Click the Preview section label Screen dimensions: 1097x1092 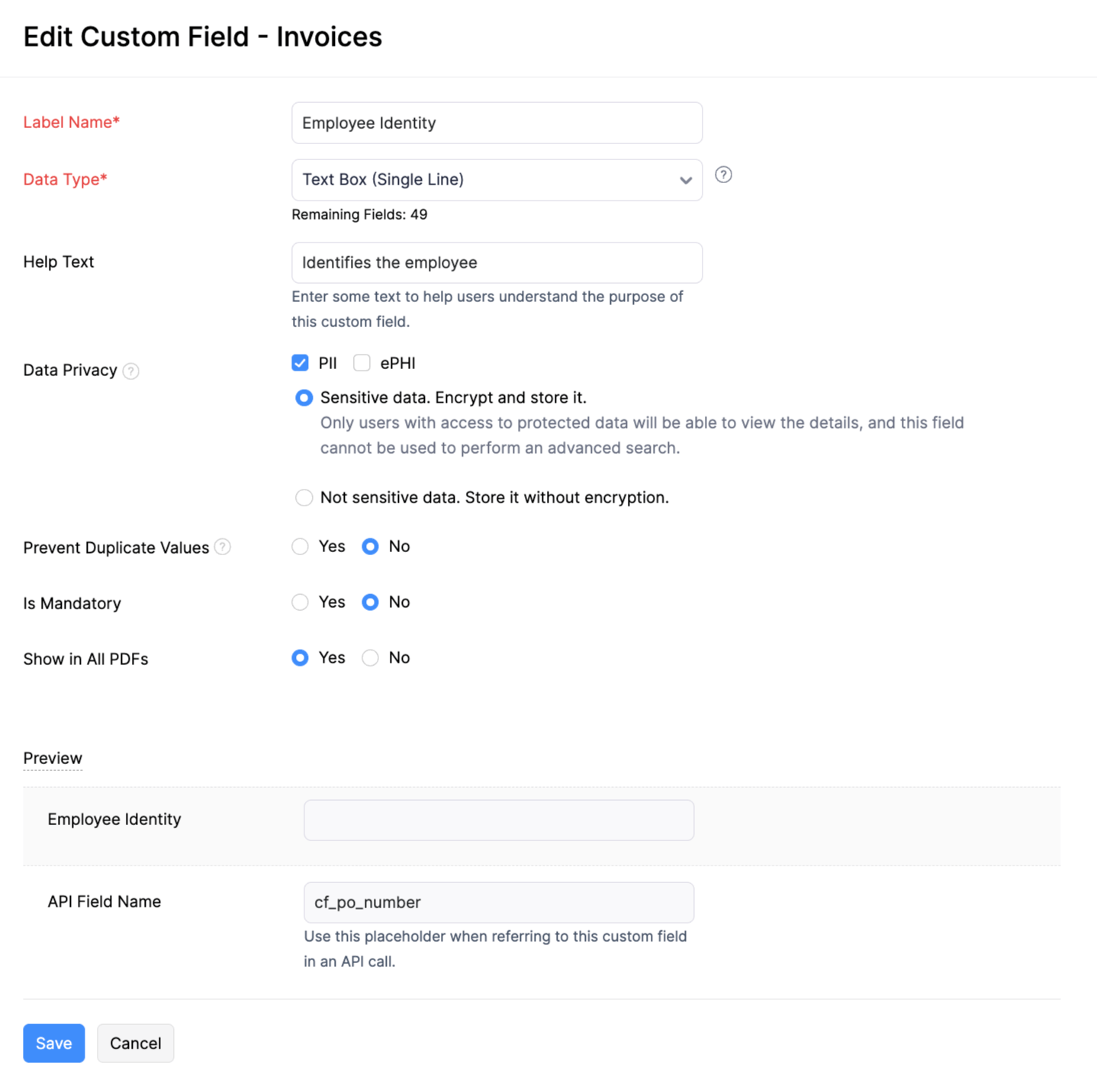52,758
